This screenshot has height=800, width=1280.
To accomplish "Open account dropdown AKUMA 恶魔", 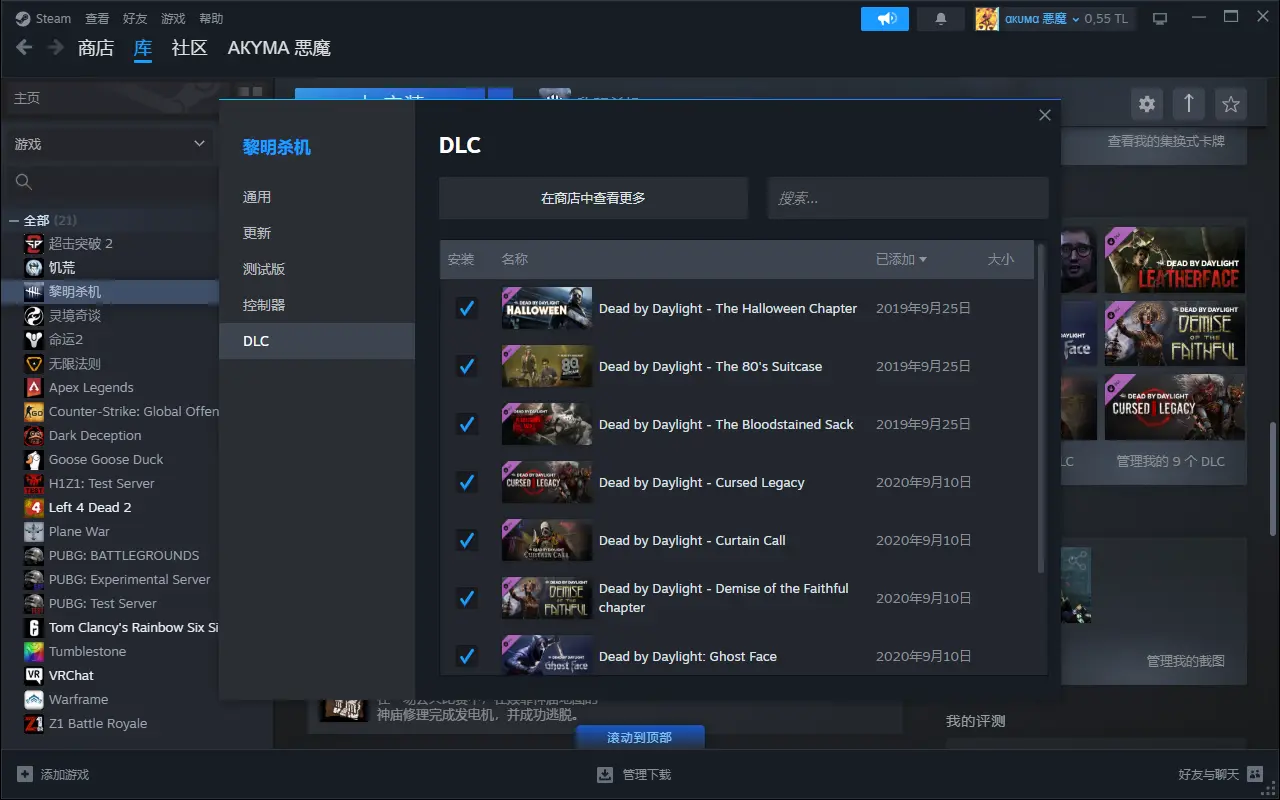I will coord(1042,19).
